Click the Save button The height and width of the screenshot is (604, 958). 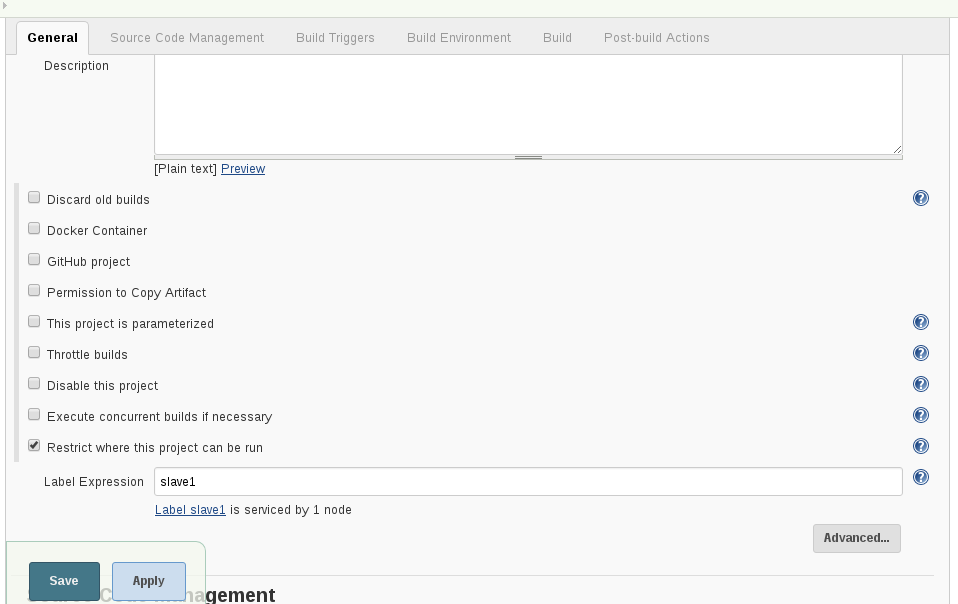click(63, 580)
